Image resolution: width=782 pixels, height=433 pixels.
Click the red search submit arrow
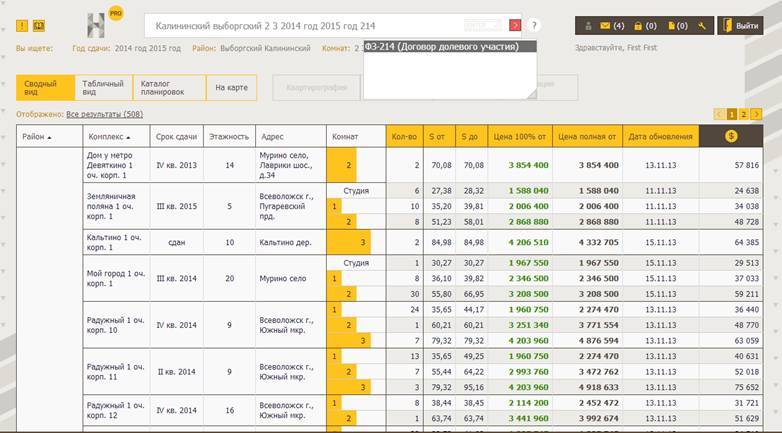pyautogui.click(x=515, y=25)
